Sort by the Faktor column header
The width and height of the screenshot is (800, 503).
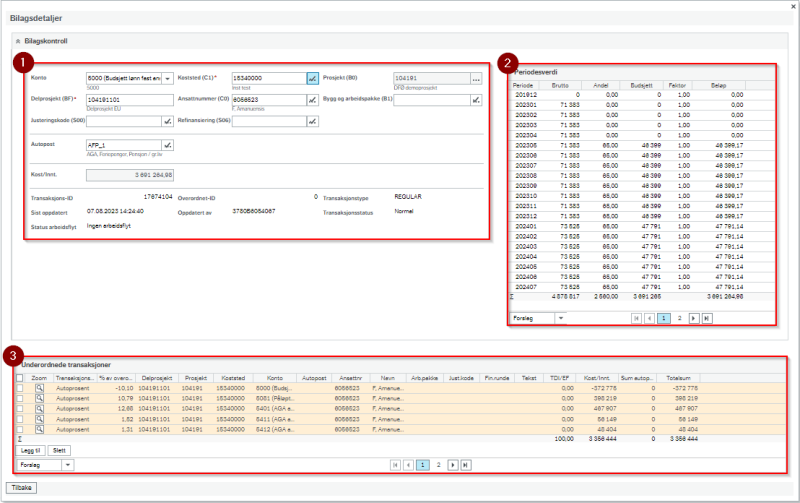click(677, 86)
